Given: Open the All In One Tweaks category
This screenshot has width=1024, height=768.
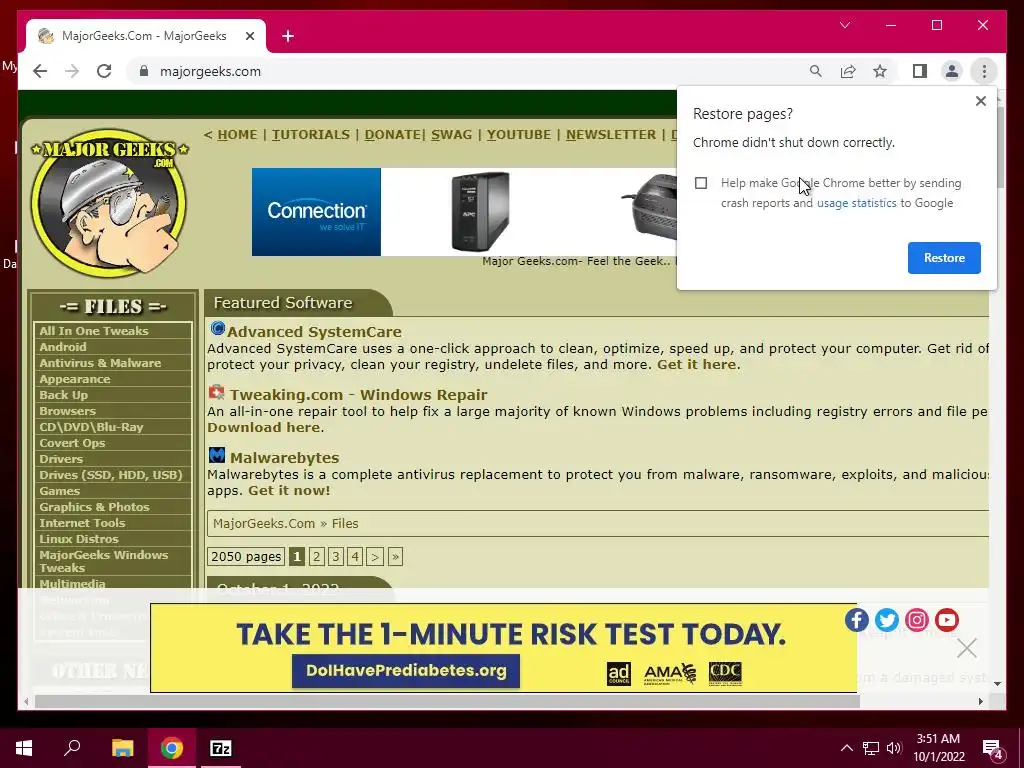Looking at the screenshot, I should (x=93, y=331).
